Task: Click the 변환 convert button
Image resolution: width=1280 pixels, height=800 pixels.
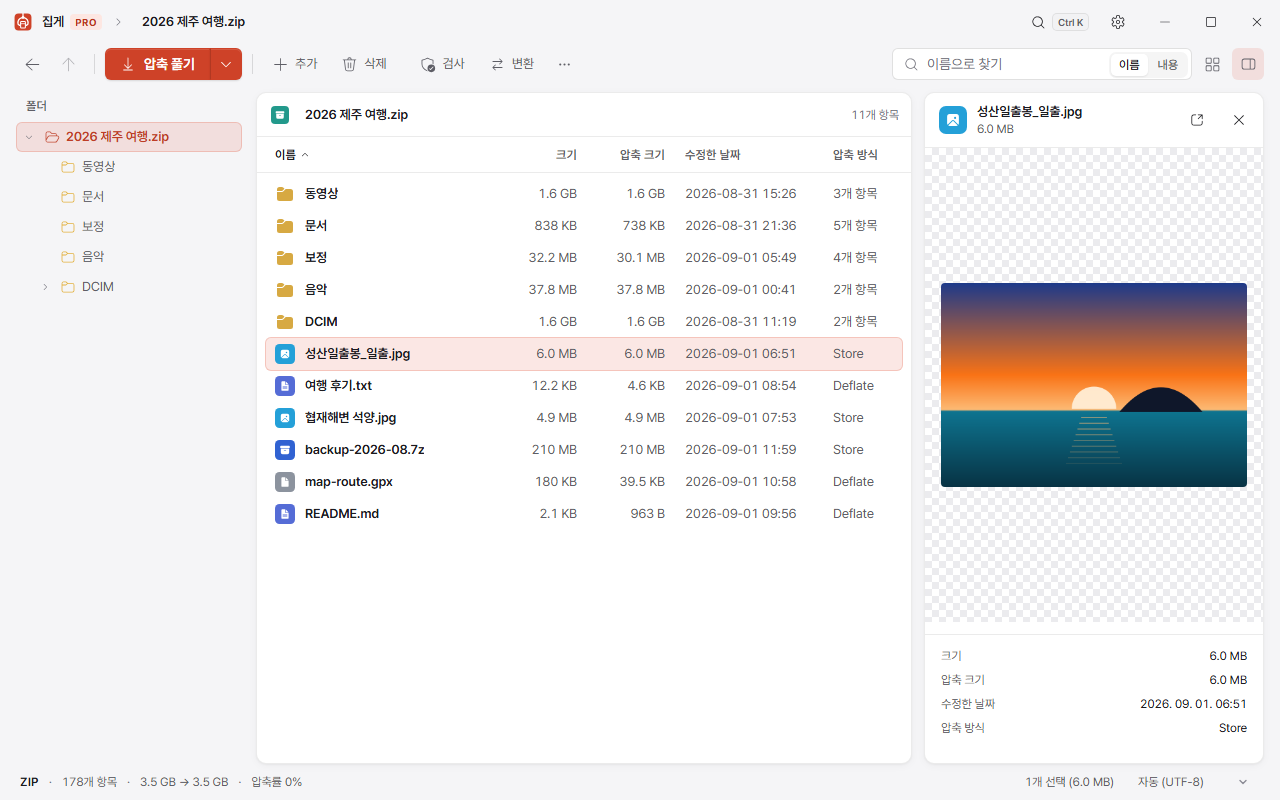Action: (512, 64)
